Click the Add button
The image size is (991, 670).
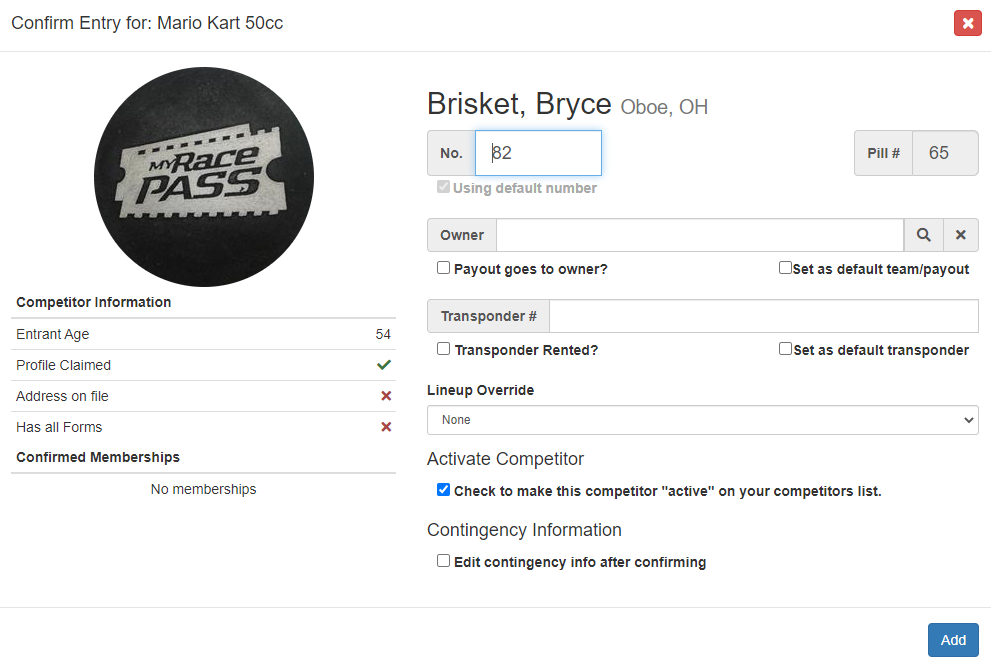click(952, 640)
